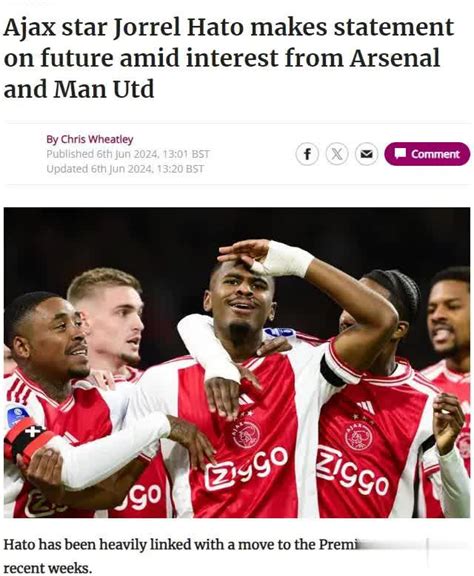Open author page for Chris Wheatley
The width and height of the screenshot is (474, 576).
[x=90, y=140]
